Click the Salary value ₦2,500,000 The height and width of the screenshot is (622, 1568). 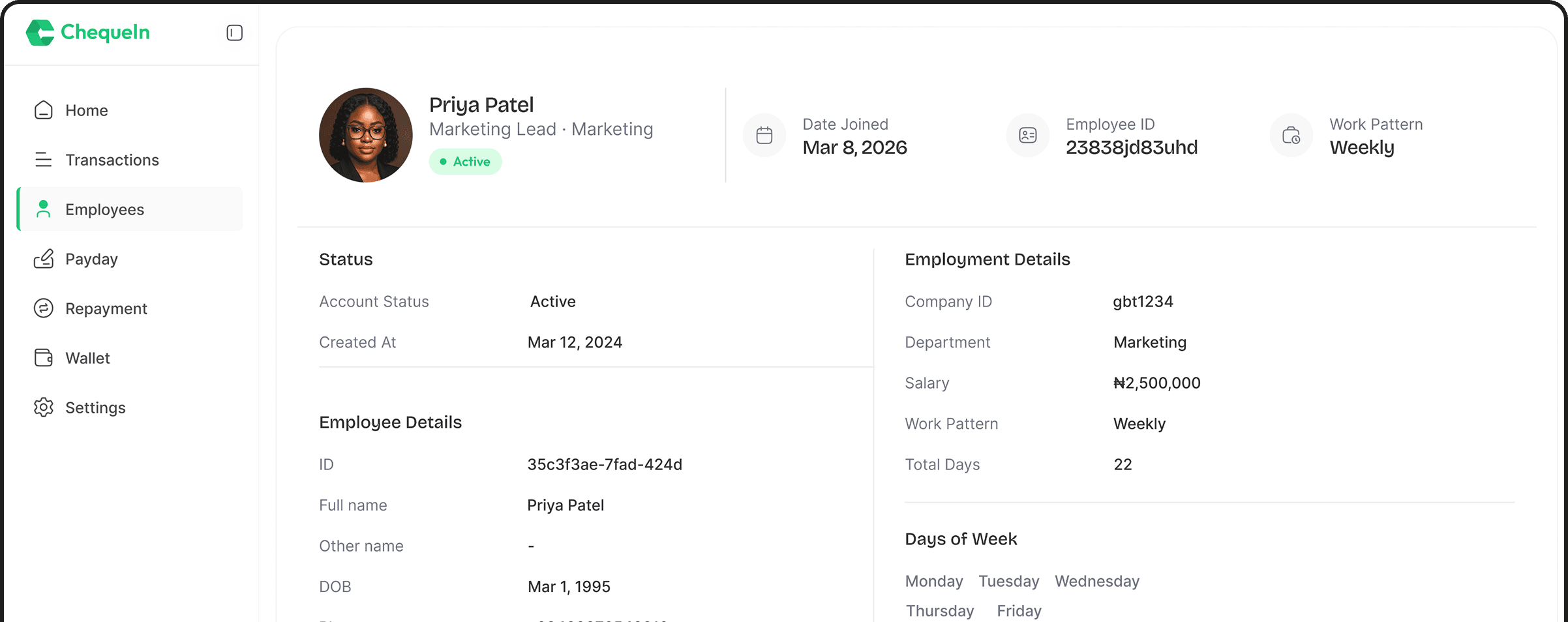point(1156,383)
